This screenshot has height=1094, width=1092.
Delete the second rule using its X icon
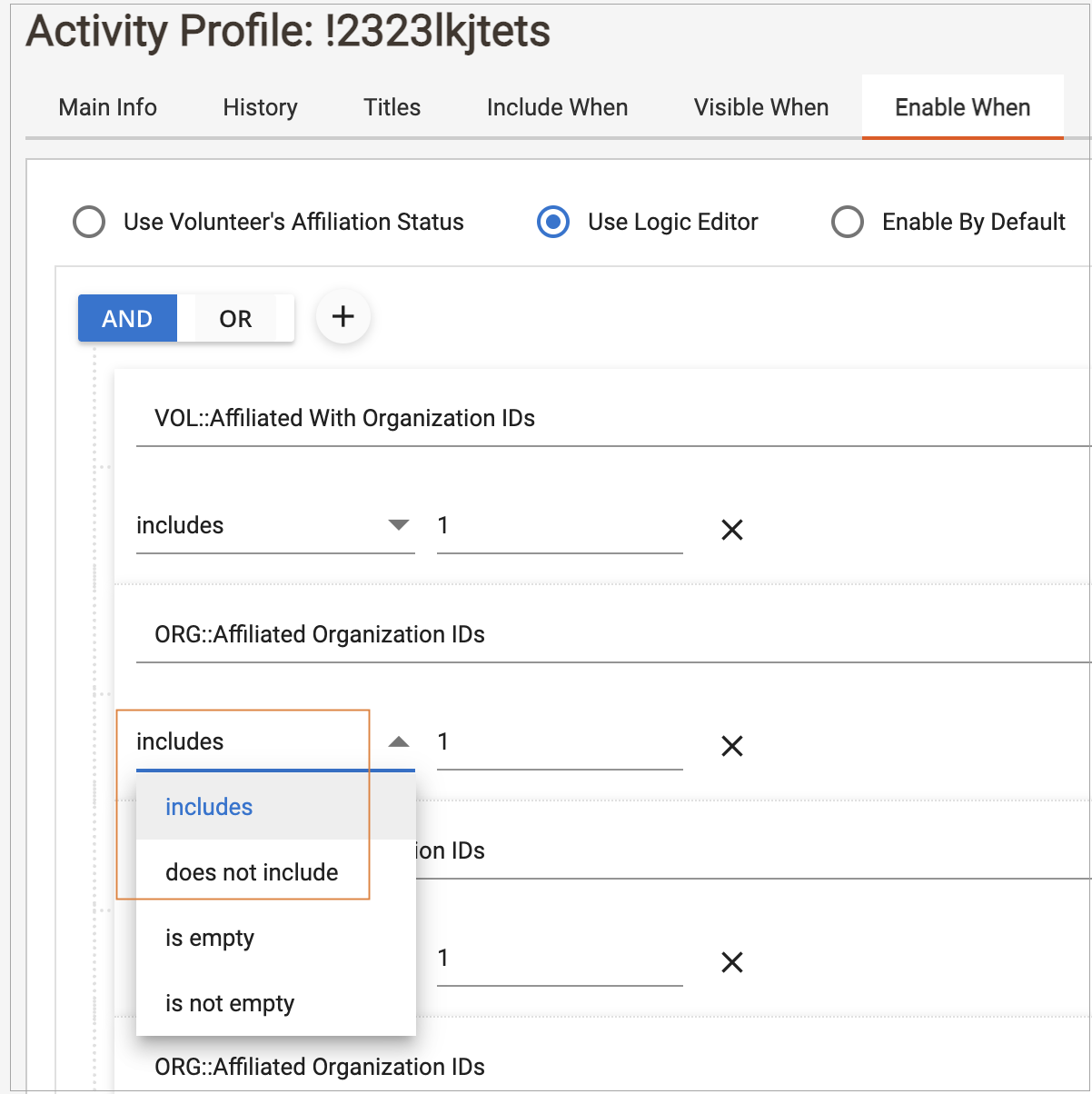731,746
